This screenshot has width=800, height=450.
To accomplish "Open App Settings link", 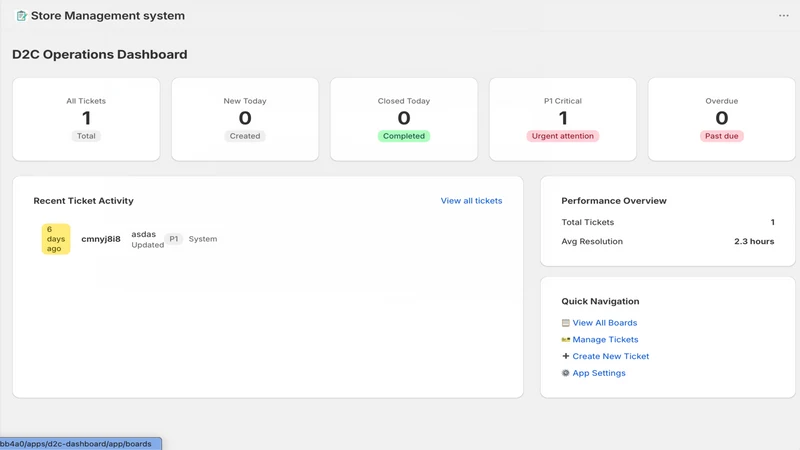I will (x=598, y=373).
